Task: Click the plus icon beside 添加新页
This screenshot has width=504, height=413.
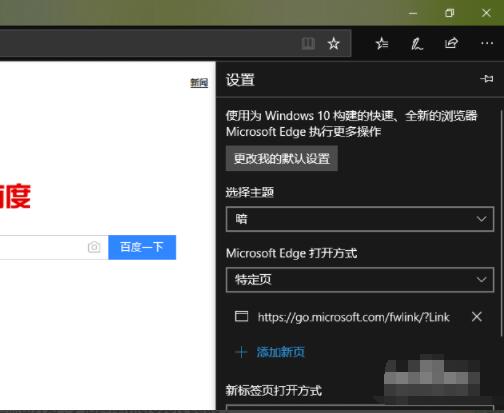Action: pyautogui.click(x=241, y=352)
